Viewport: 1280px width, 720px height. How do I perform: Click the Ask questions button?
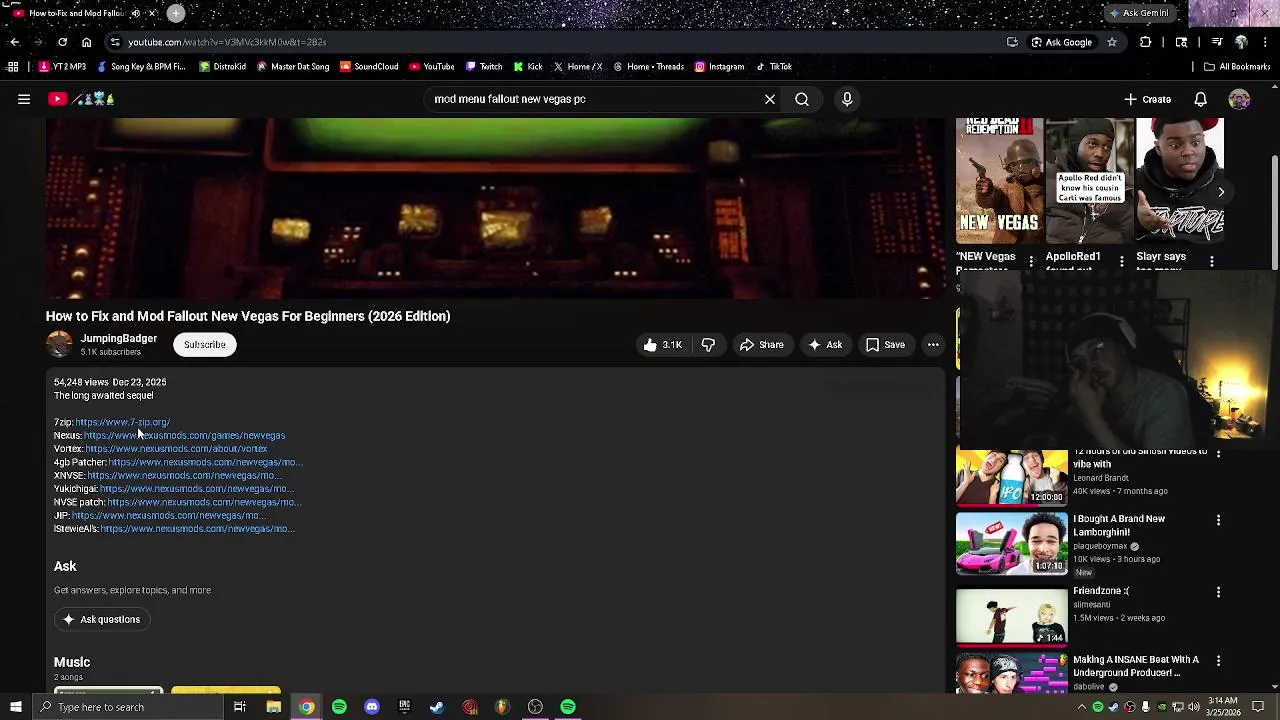tap(101, 620)
